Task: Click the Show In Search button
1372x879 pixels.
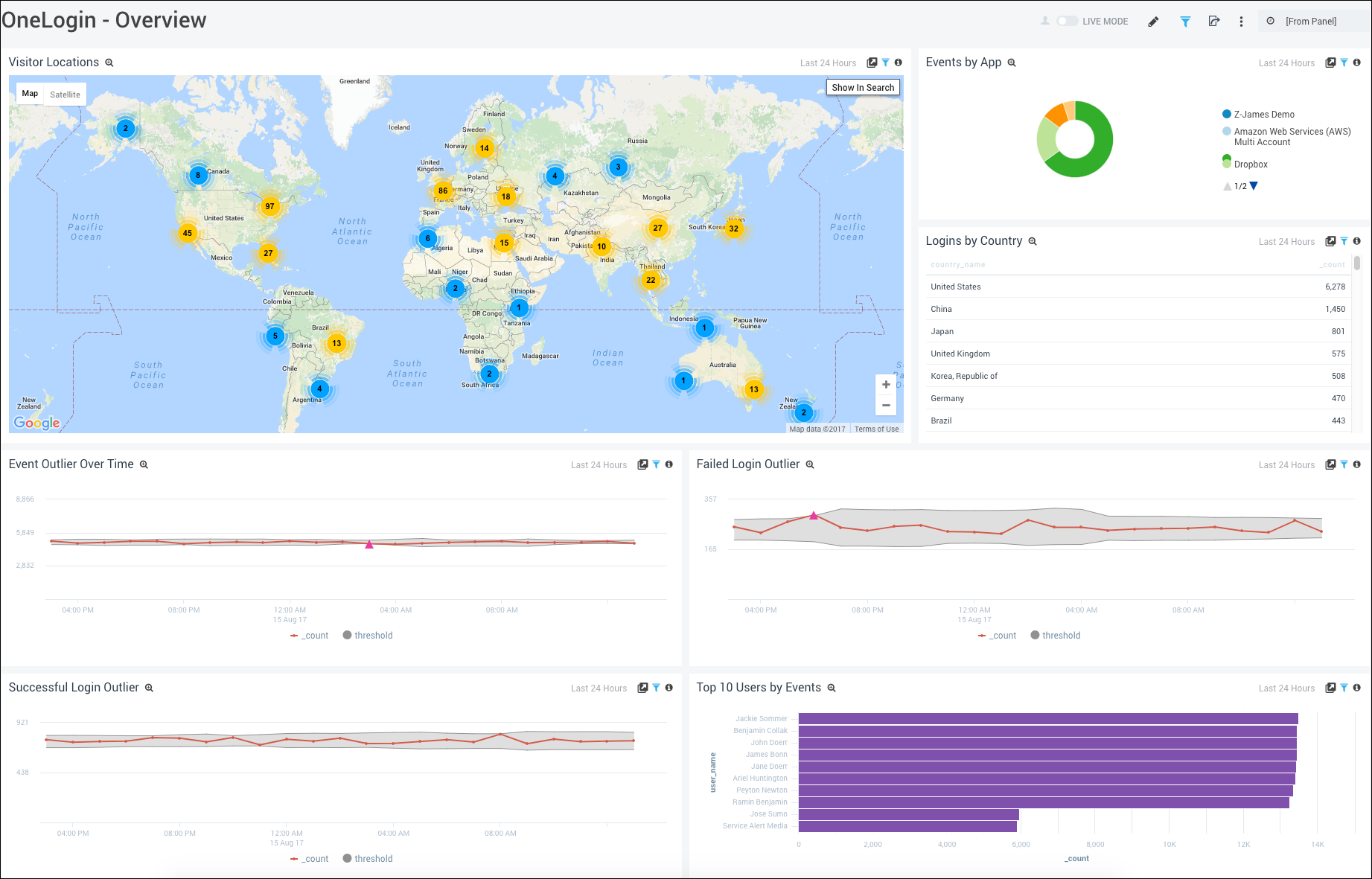Action: click(x=863, y=88)
